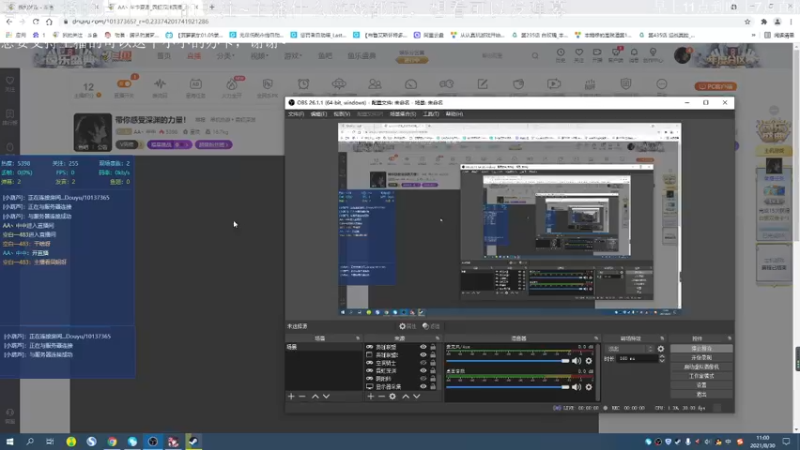Click the OBS Audio Mixer vertical scrollbar
Screen dimensions: 800x450
click(597, 371)
